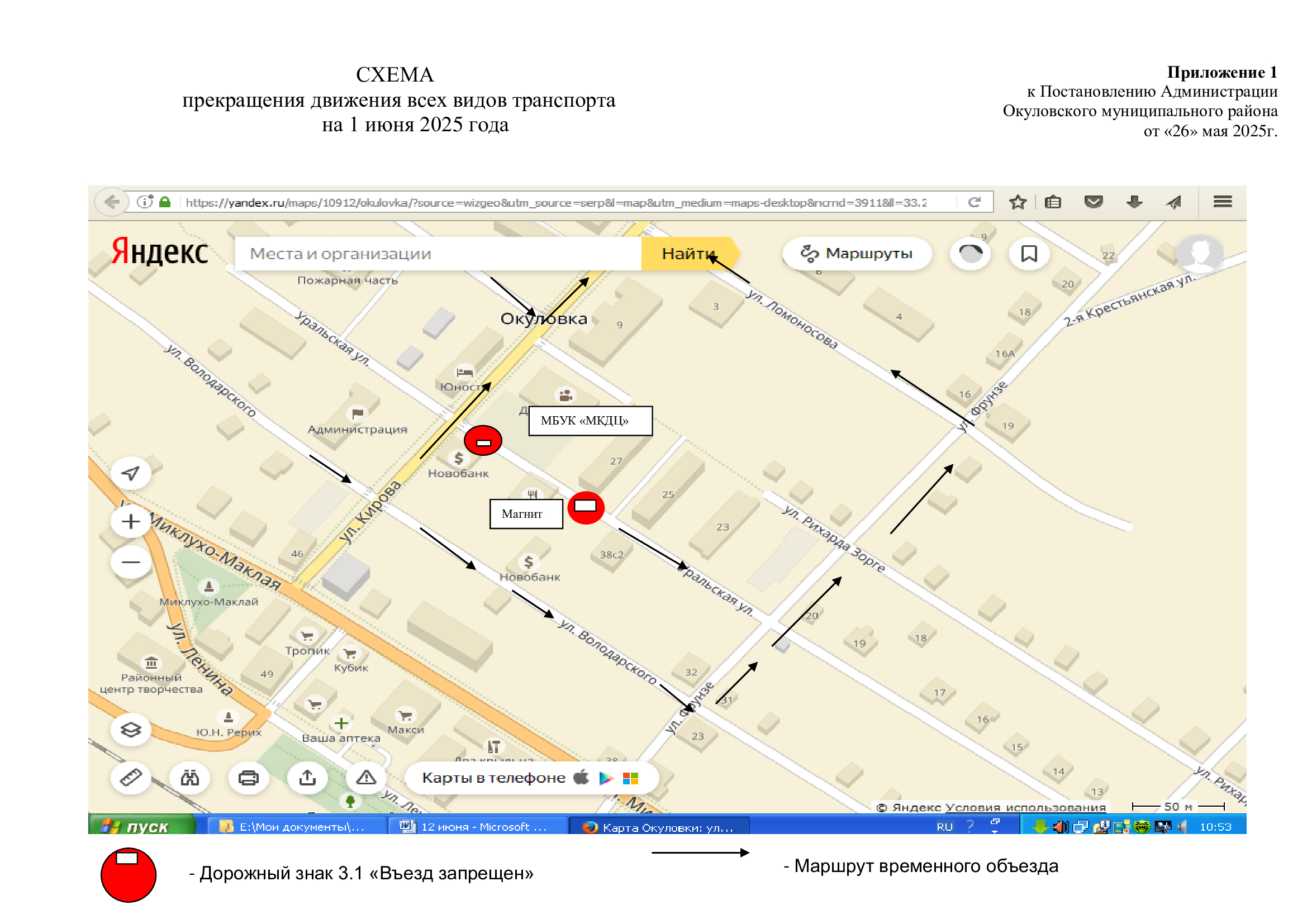Click the Районный центр творчества marker

(151, 663)
